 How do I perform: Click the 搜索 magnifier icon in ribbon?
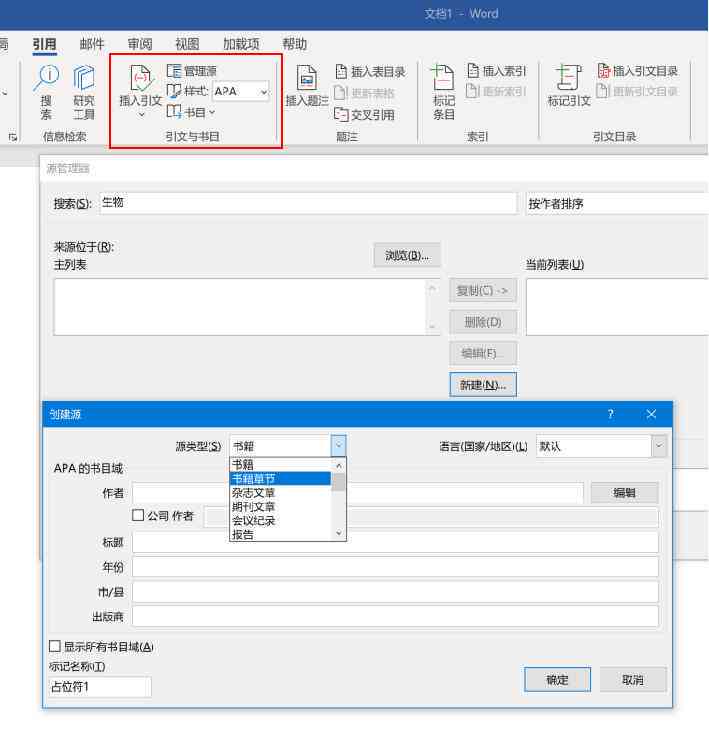point(47,79)
